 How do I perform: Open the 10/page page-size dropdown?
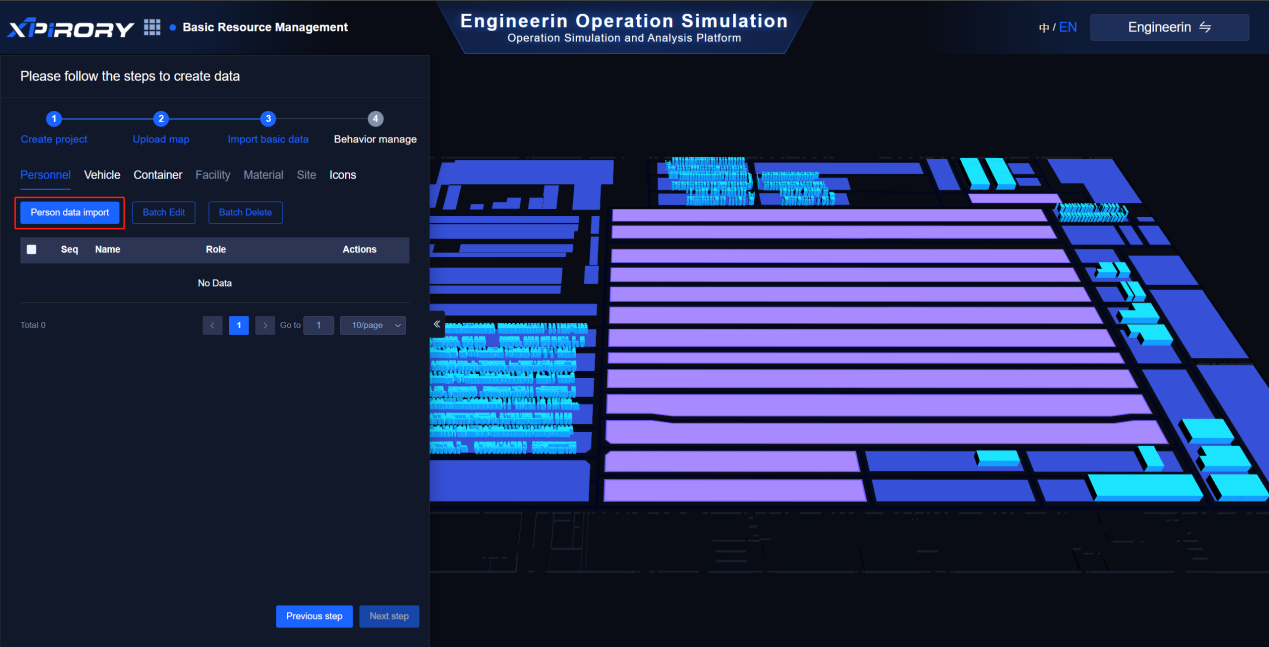point(373,325)
